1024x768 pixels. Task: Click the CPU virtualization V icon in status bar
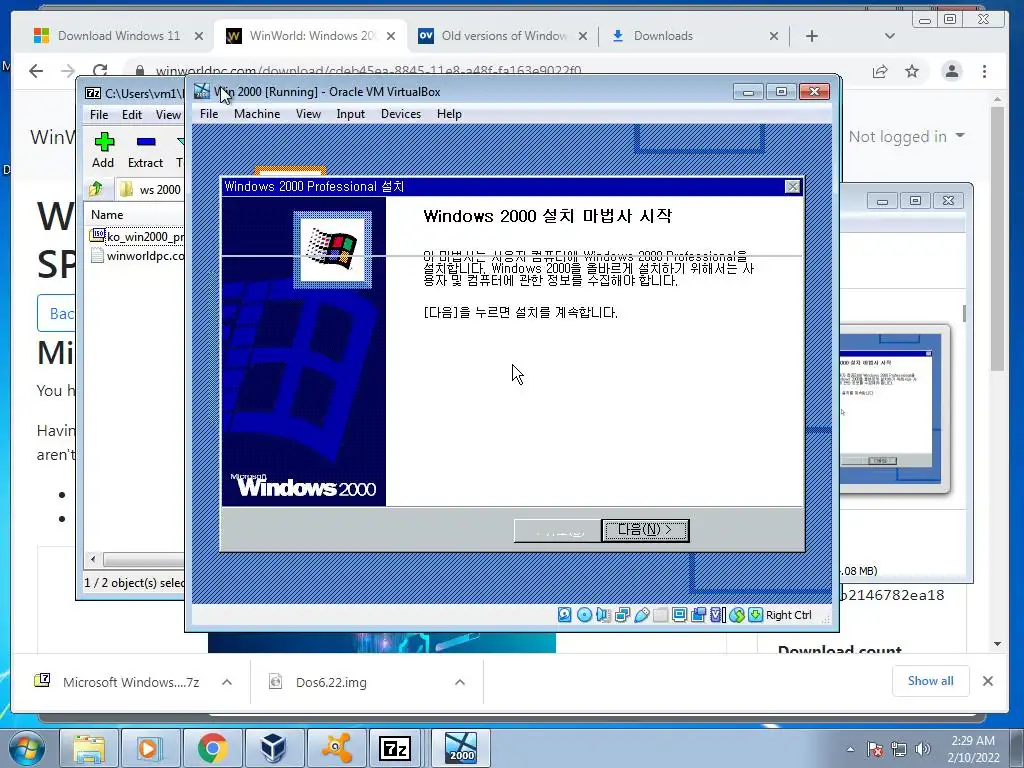717,615
